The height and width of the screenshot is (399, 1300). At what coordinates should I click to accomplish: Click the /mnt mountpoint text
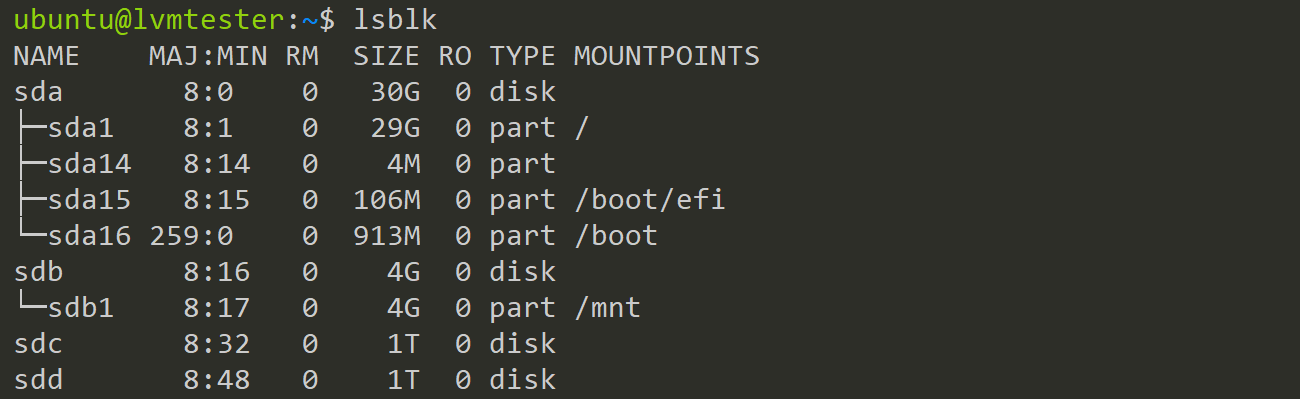(x=607, y=308)
